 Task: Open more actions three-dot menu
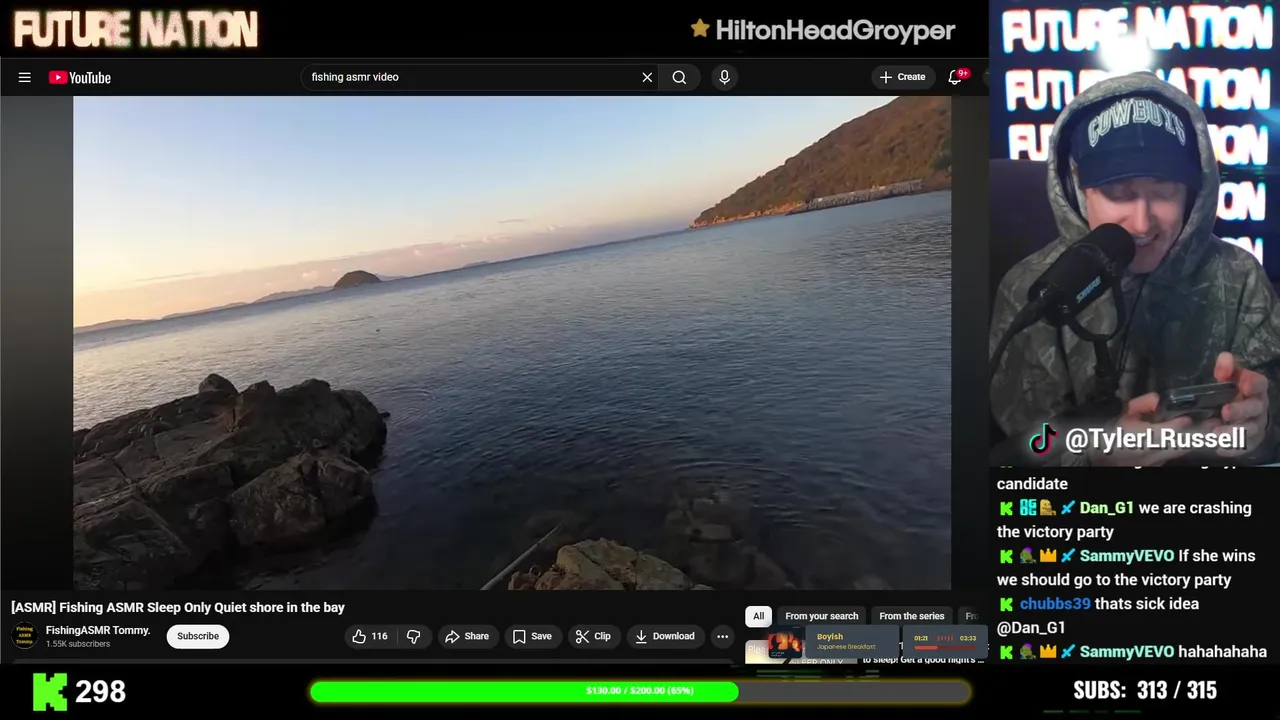pyautogui.click(x=722, y=636)
